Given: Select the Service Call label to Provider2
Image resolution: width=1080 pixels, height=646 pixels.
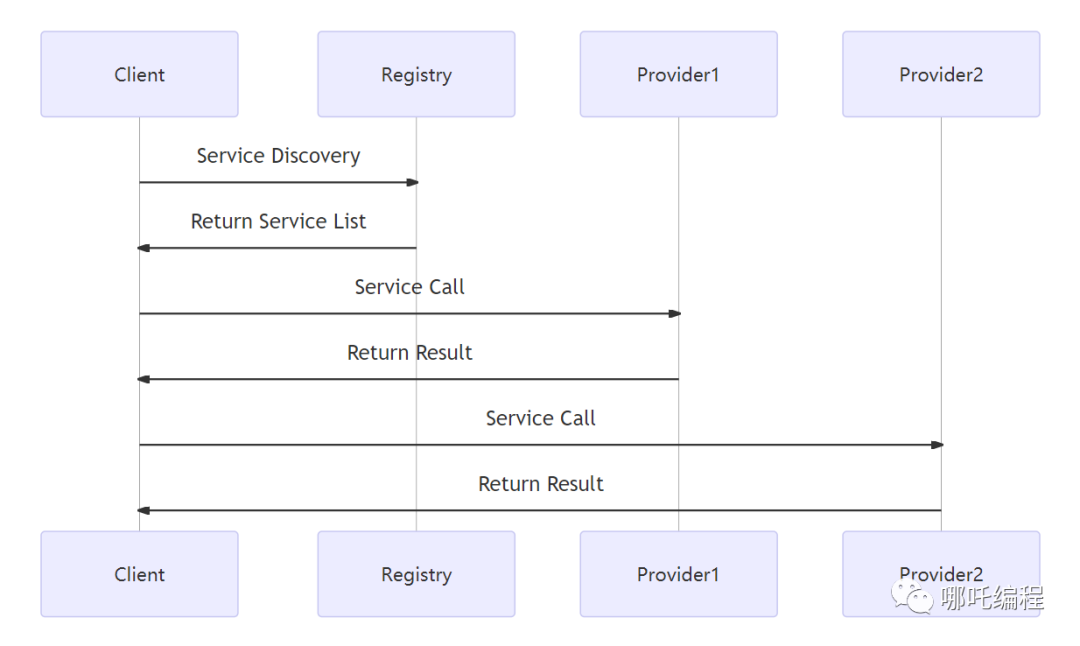Looking at the screenshot, I should [x=541, y=418].
